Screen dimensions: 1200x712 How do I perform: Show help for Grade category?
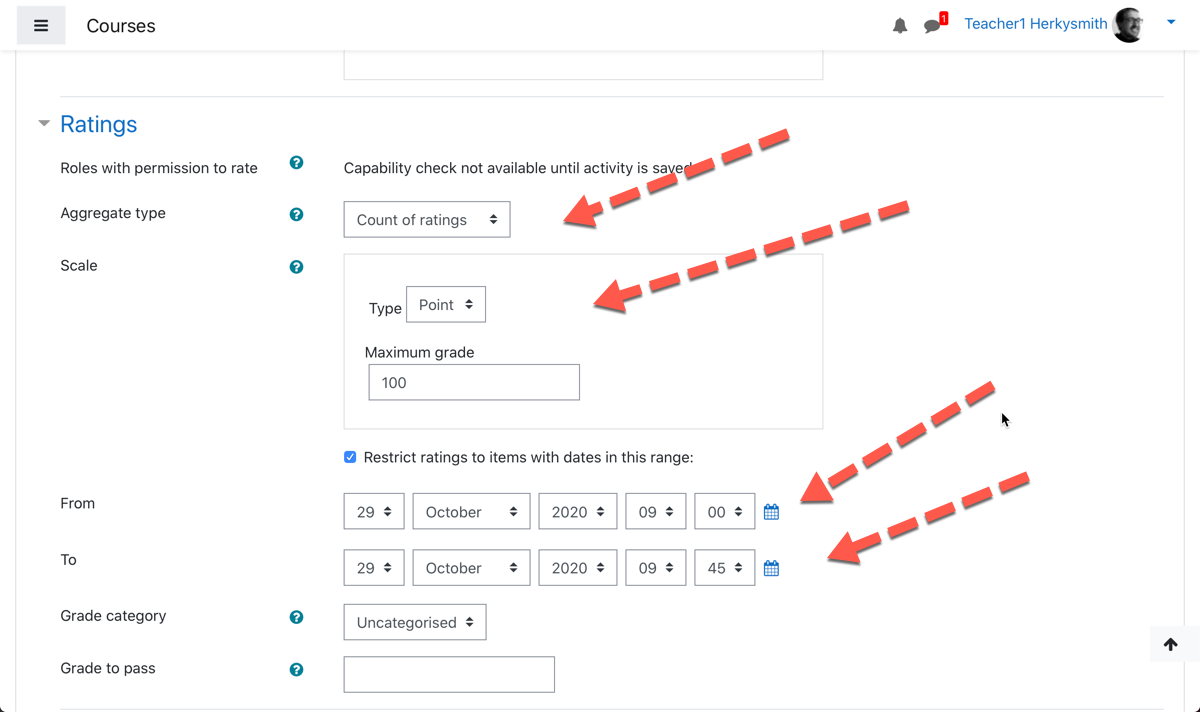pyautogui.click(x=296, y=617)
